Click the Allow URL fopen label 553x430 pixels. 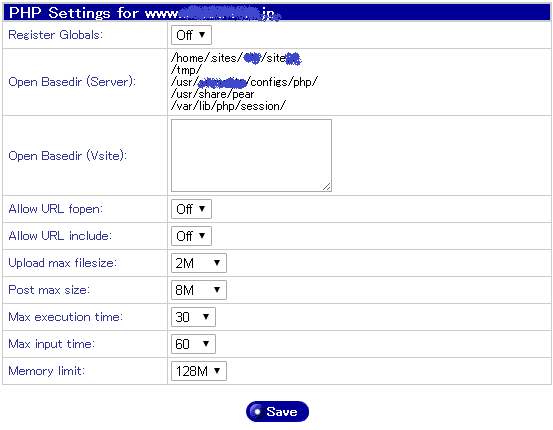tap(55, 209)
